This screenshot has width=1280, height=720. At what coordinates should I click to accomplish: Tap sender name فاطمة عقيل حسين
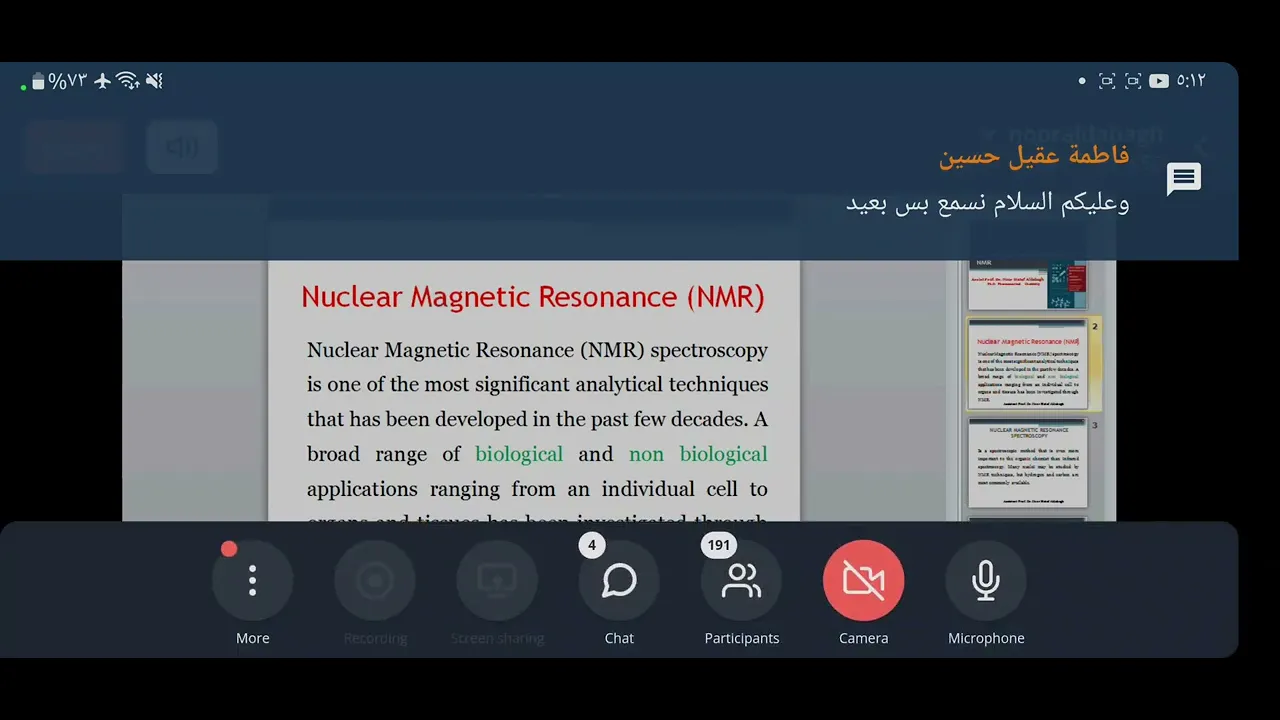1034,156
